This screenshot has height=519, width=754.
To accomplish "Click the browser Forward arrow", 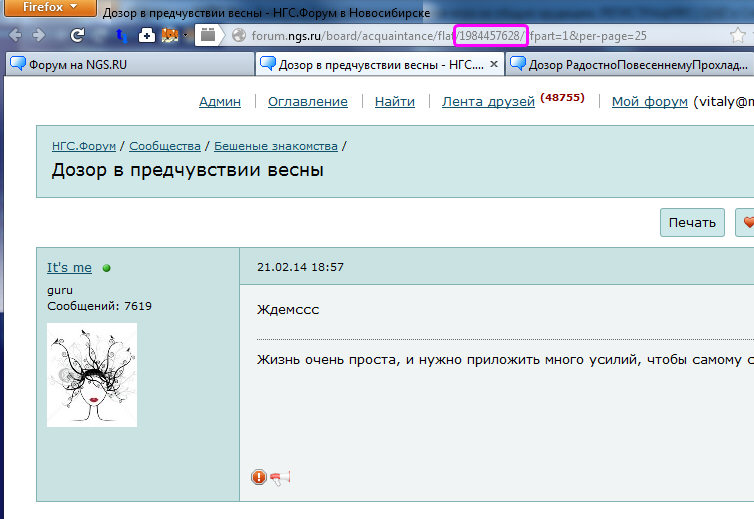I will point(39,35).
